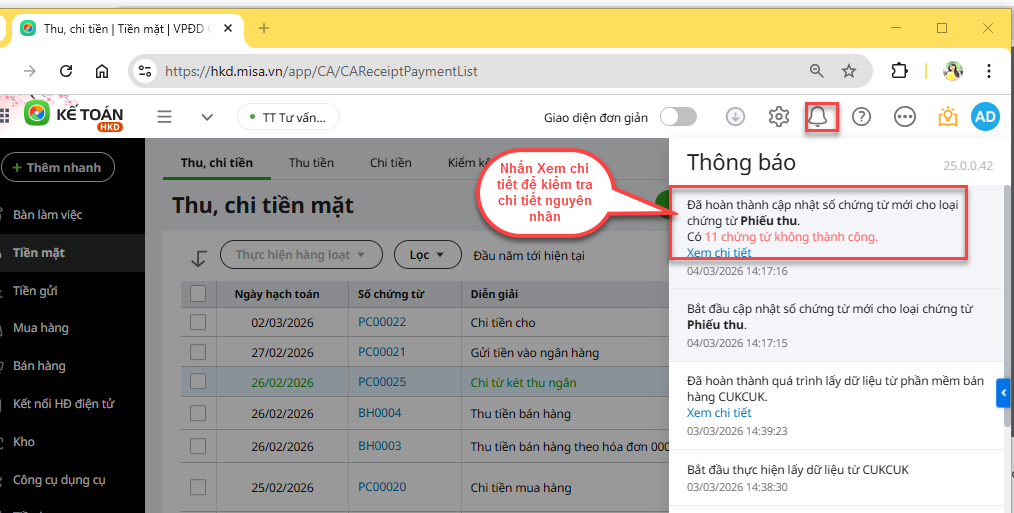Open voucher link PC00021
Screen dimensions: 1014x513
pyautogui.click(x=382, y=352)
